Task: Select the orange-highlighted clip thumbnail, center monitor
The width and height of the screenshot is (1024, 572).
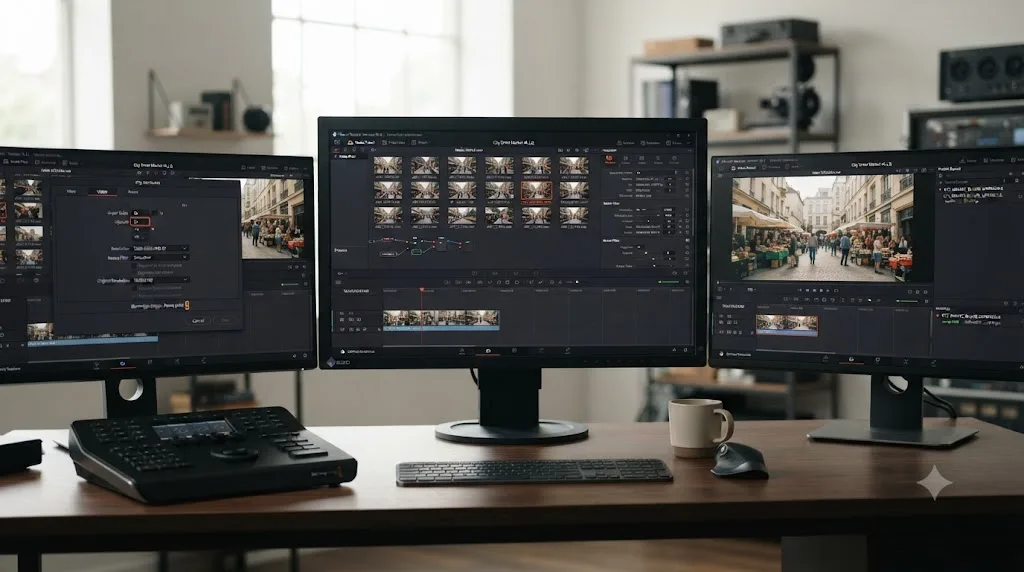Action: coord(536,191)
